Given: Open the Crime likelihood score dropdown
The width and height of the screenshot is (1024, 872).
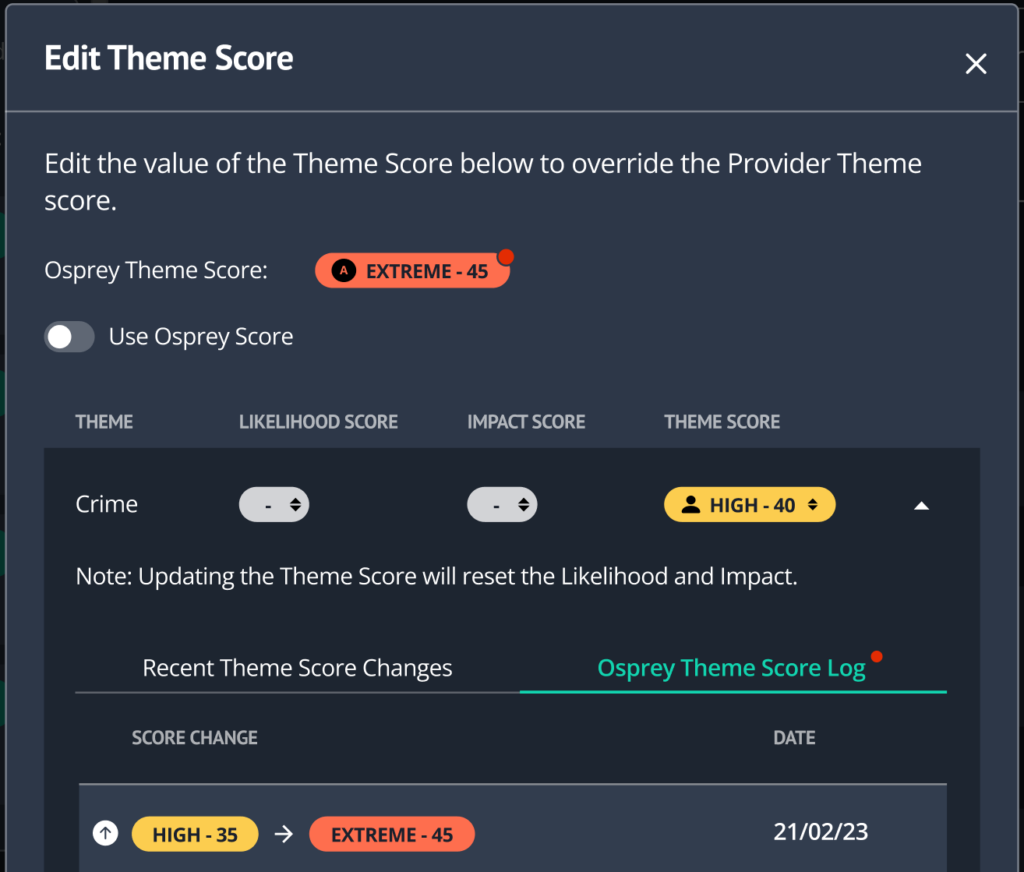Looking at the screenshot, I should [x=274, y=504].
